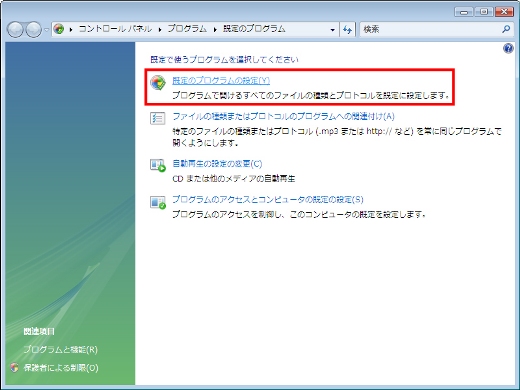Open help with the question mark icon
Screen dimensions: 520x390
coord(508,49)
